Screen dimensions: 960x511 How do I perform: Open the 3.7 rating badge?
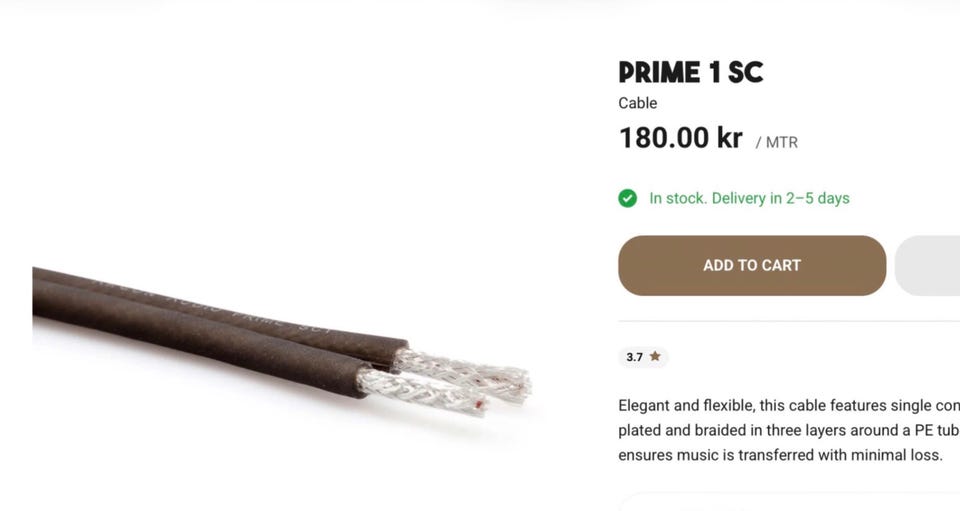[643, 357]
